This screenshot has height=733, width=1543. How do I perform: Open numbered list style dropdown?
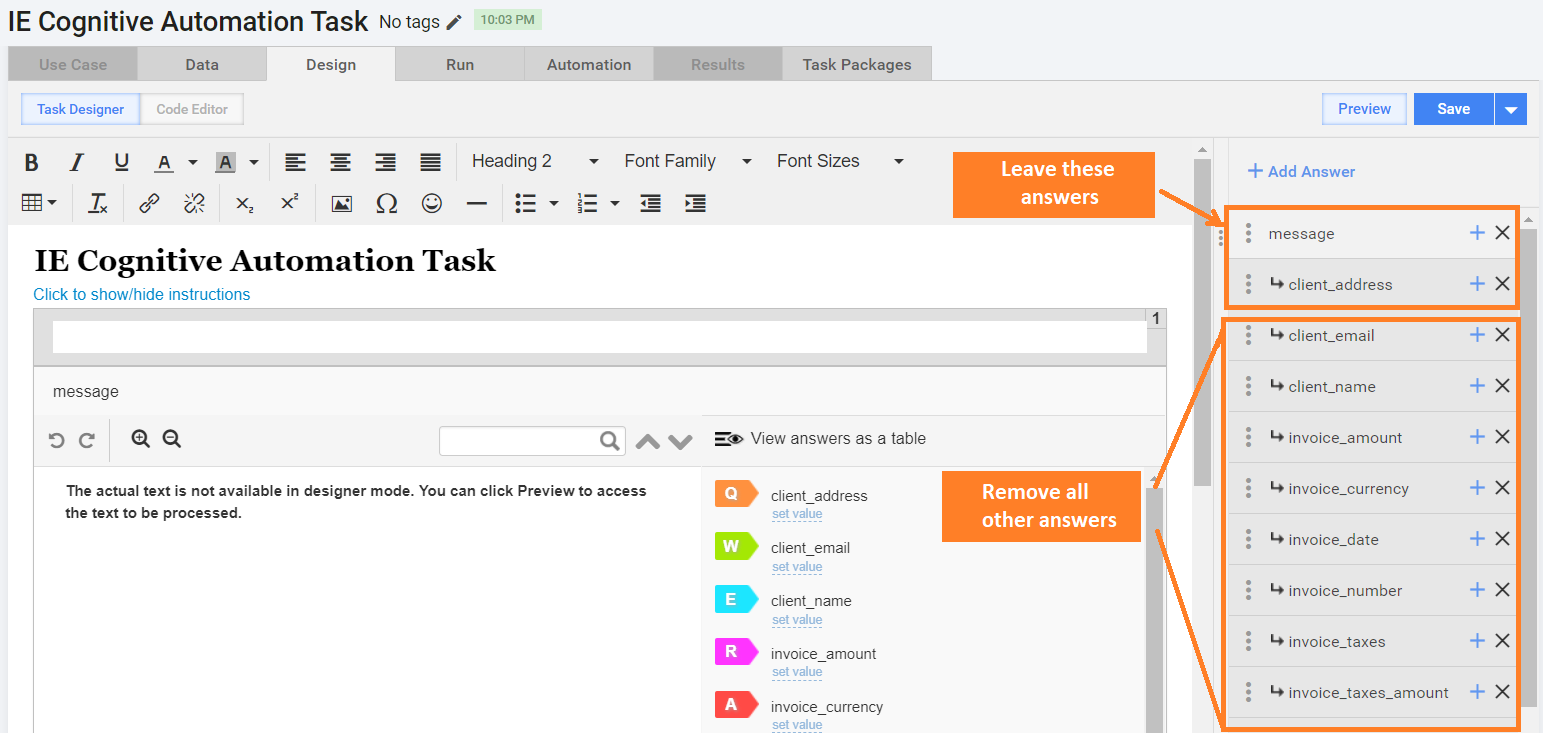click(x=615, y=203)
